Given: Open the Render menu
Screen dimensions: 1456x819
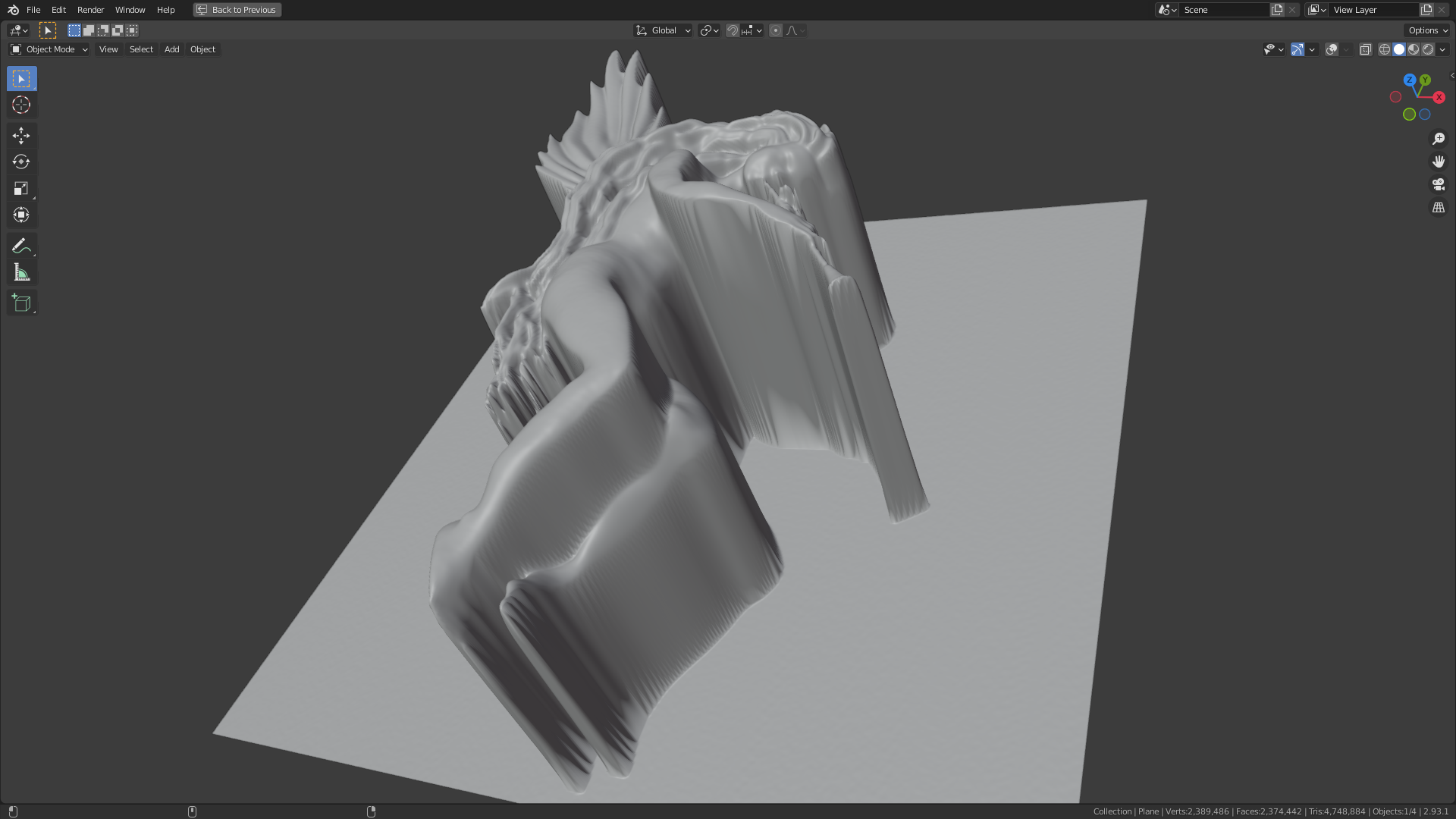Looking at the screenshot, I should [90, 10].
